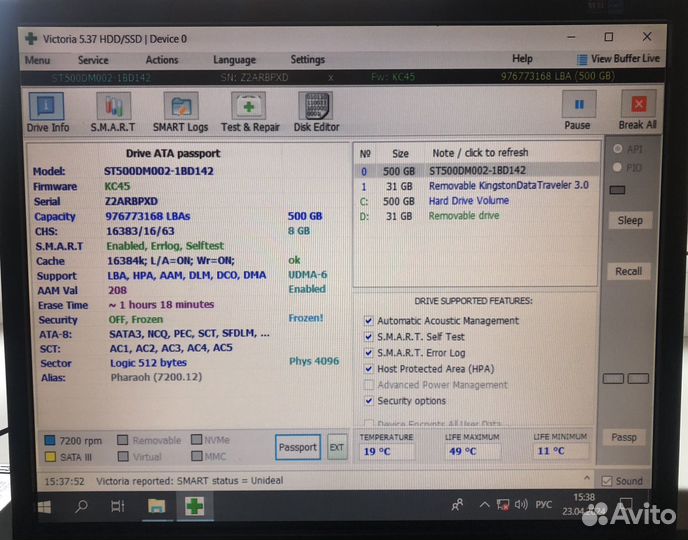
Task: Click the Pause toolbar icon
Action: click(x=579, y=104)
